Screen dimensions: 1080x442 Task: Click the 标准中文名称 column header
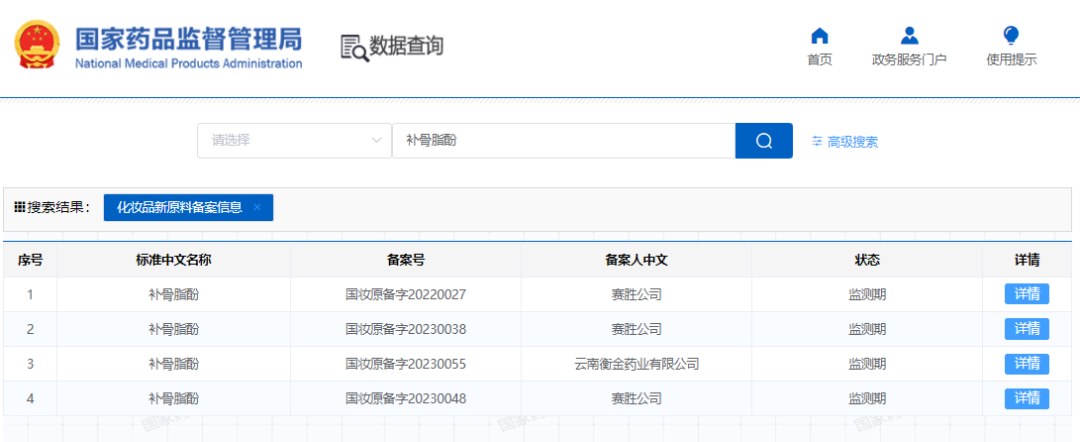(173, 260)
